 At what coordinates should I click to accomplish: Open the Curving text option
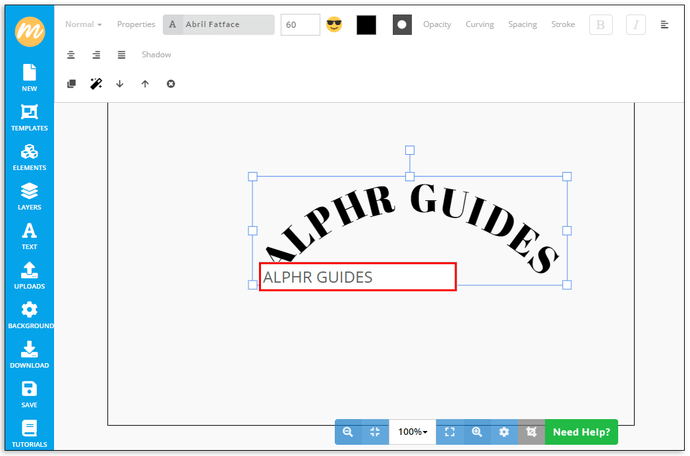click(x=479, y=24)
